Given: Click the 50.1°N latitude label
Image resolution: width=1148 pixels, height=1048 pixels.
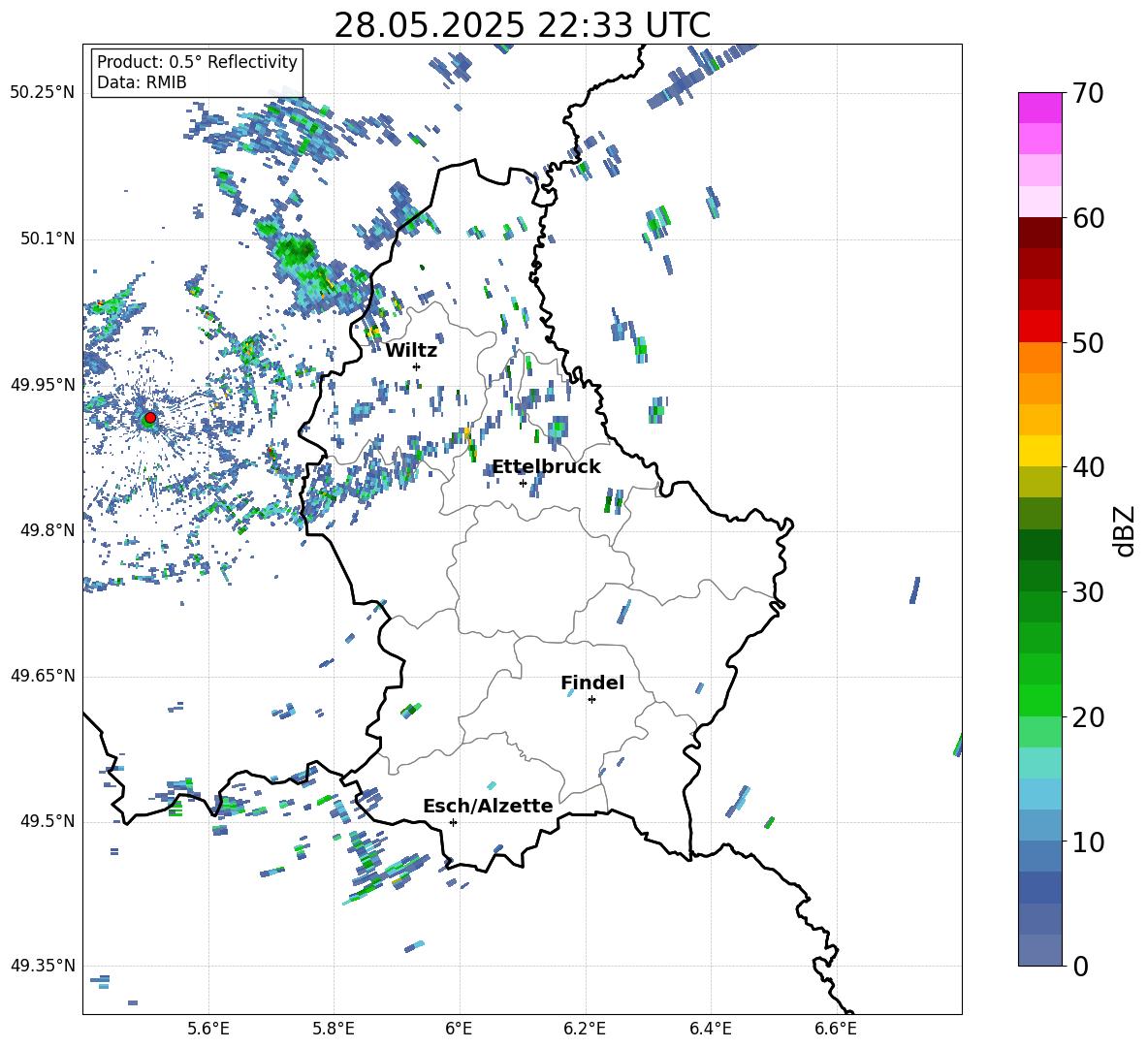Looking at the screenshot, I should pyautogui.click(x=48, y=238).
